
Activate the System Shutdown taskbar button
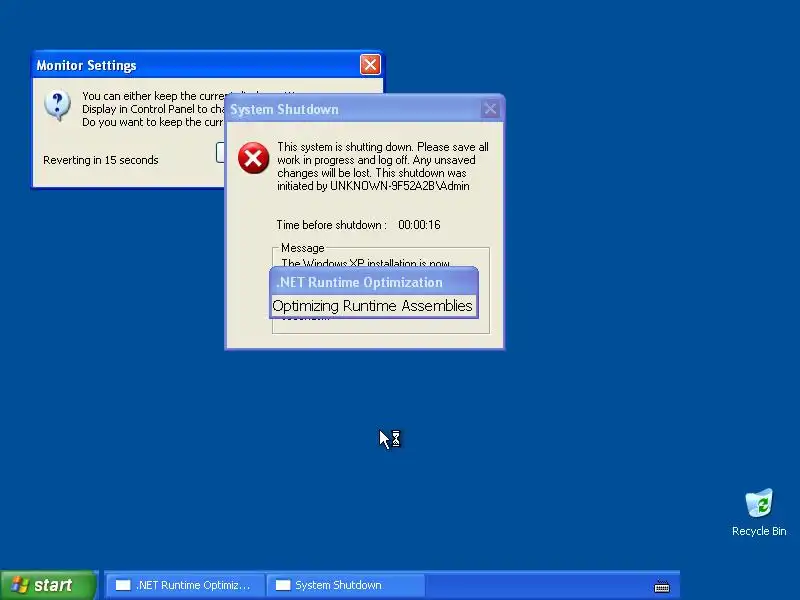tap(345, 585)
